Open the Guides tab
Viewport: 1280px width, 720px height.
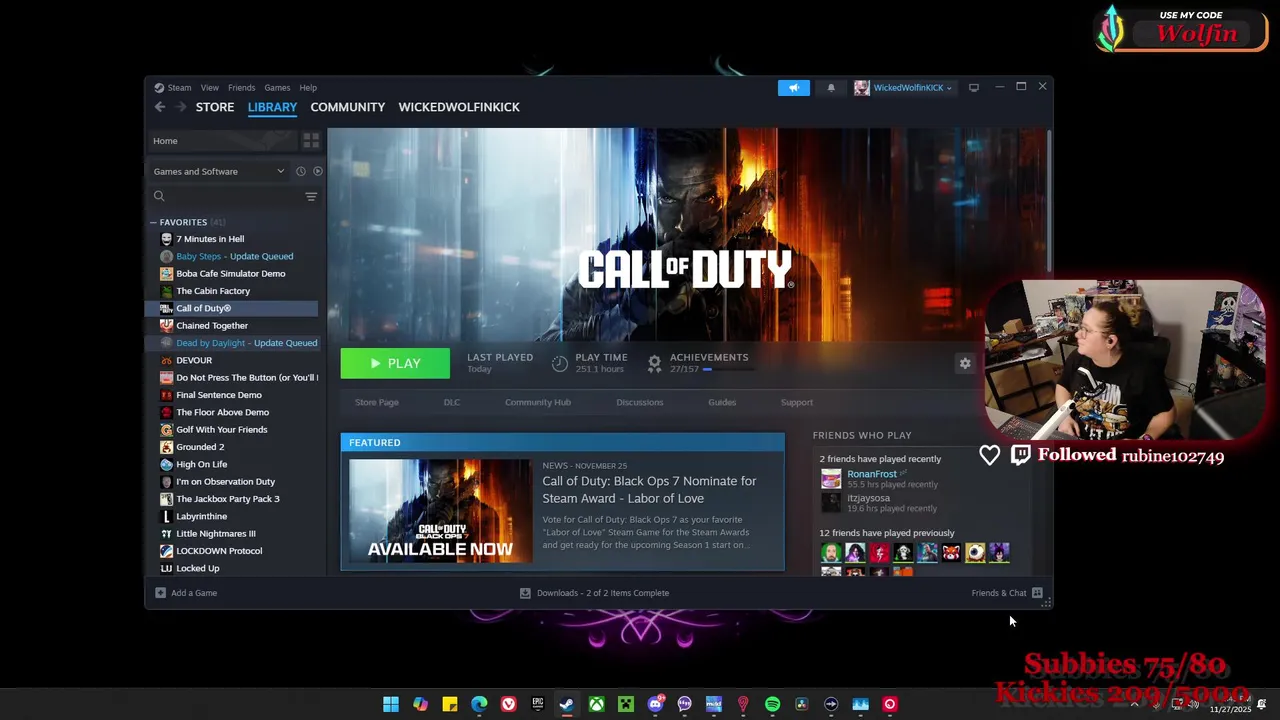722,402
